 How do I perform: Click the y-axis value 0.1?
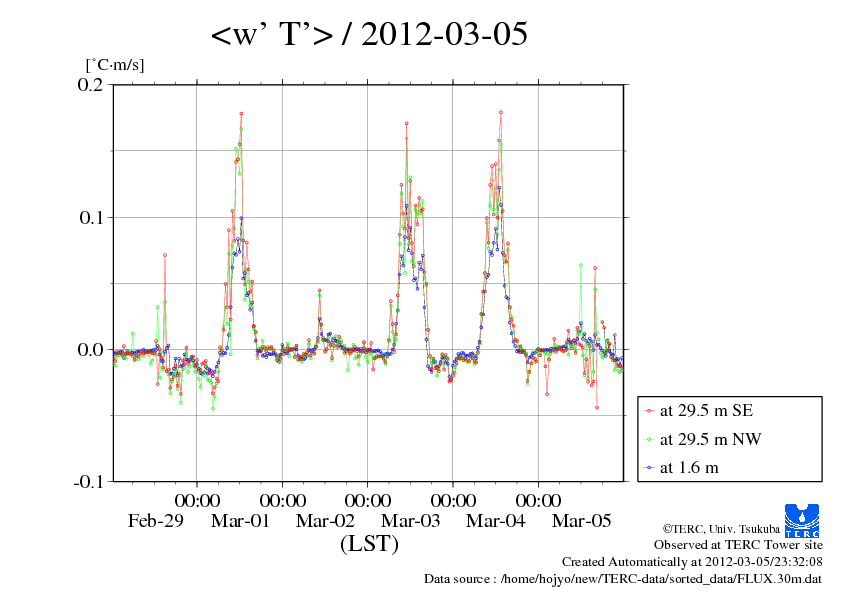point(91,217)
